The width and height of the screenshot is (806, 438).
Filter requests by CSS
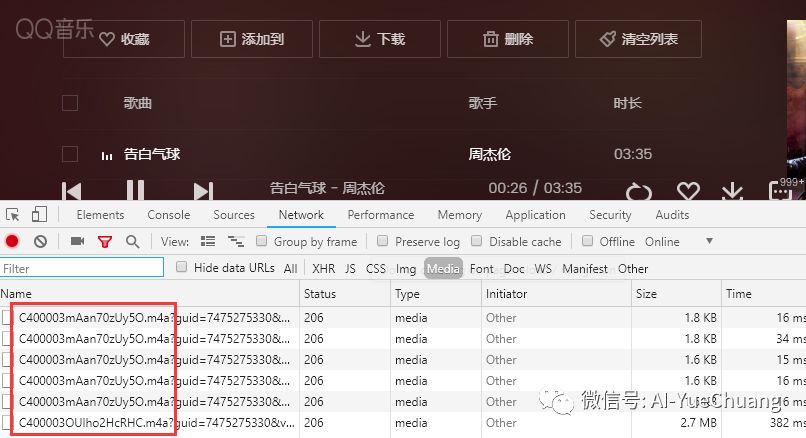point(376,269)
